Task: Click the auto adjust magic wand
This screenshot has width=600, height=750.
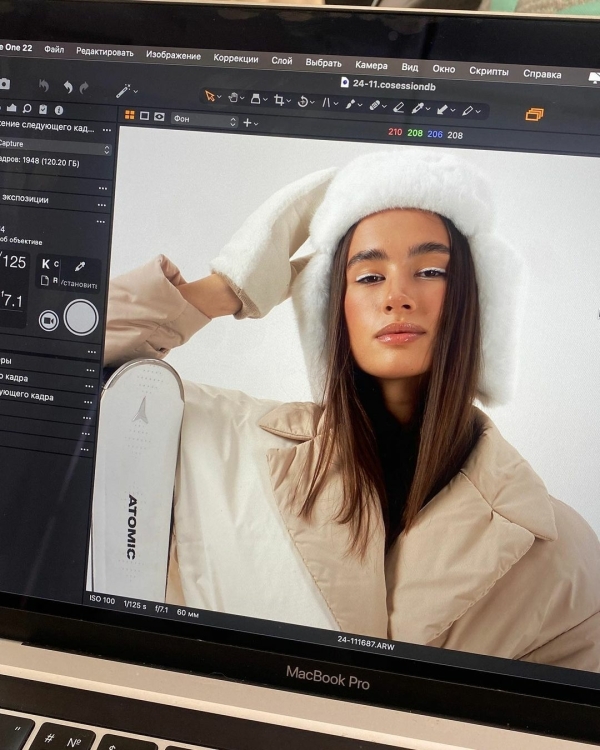Action: (123, 91)
